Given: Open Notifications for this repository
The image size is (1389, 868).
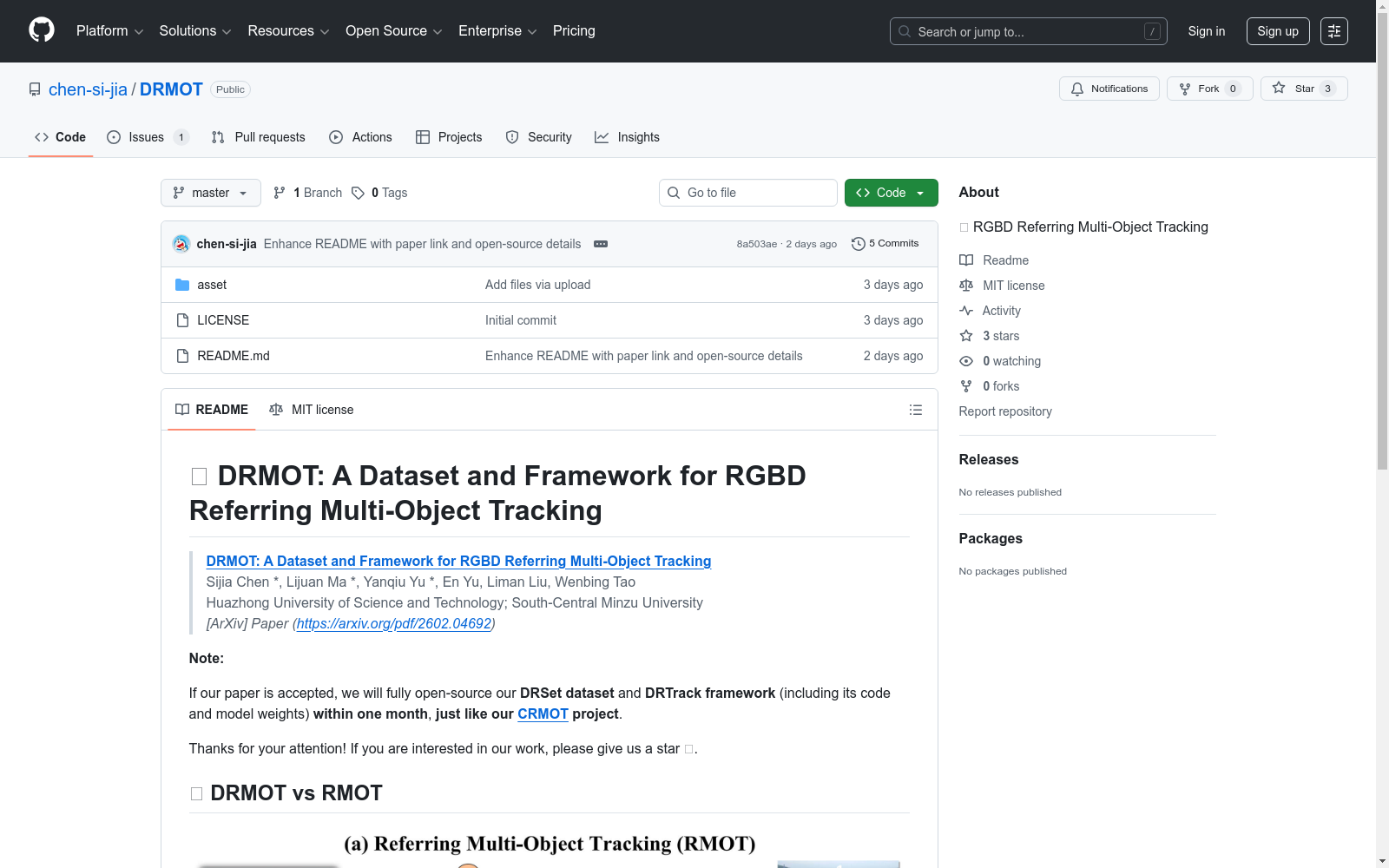Looking at the screenshot, I should tap(1109, 89).
